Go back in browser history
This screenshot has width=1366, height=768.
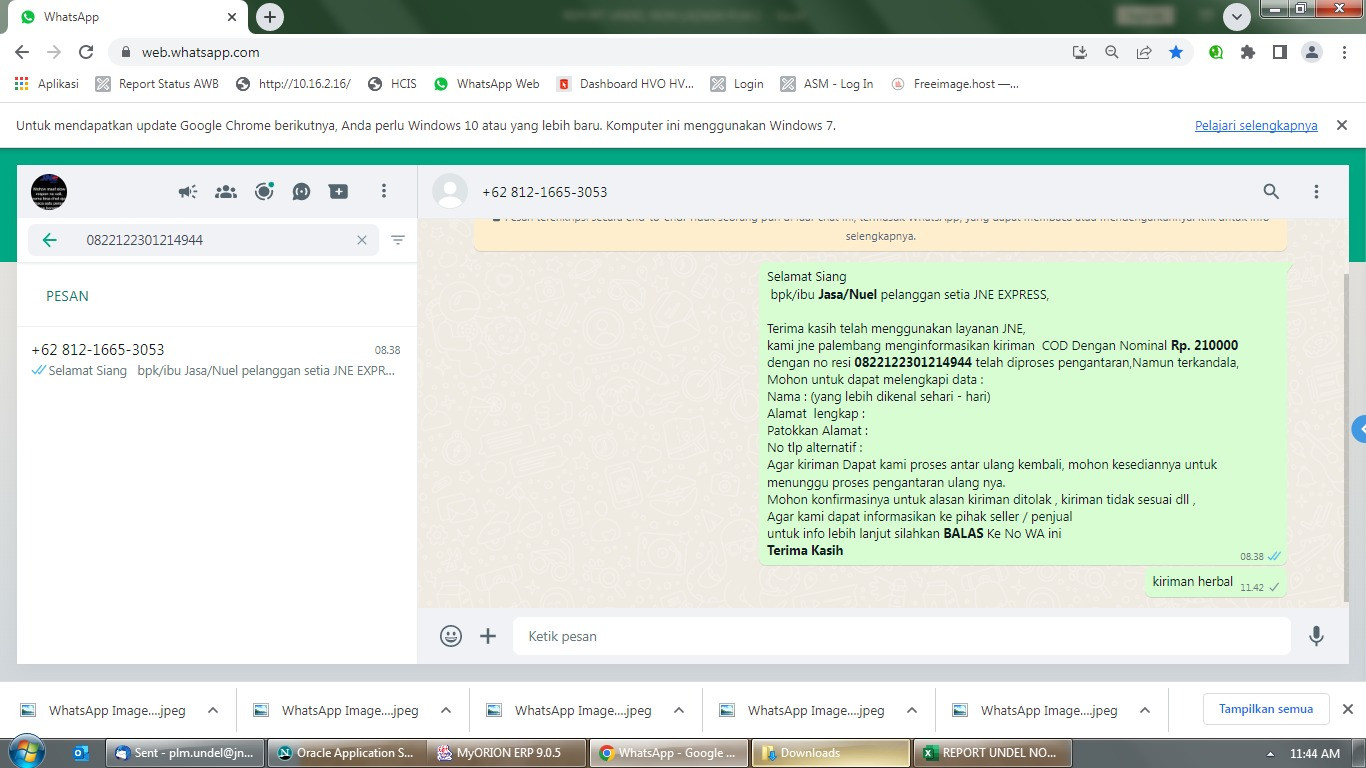point(22,52)
